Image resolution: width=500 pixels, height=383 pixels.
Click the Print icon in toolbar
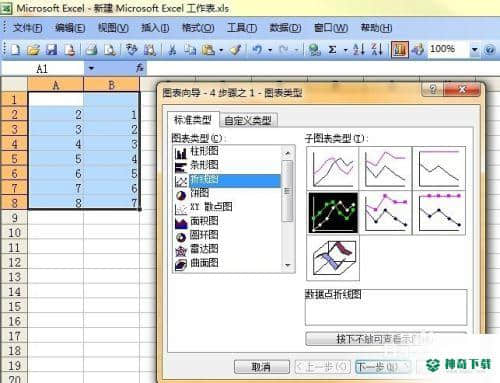pyautogui.click(x=91, y=50)
